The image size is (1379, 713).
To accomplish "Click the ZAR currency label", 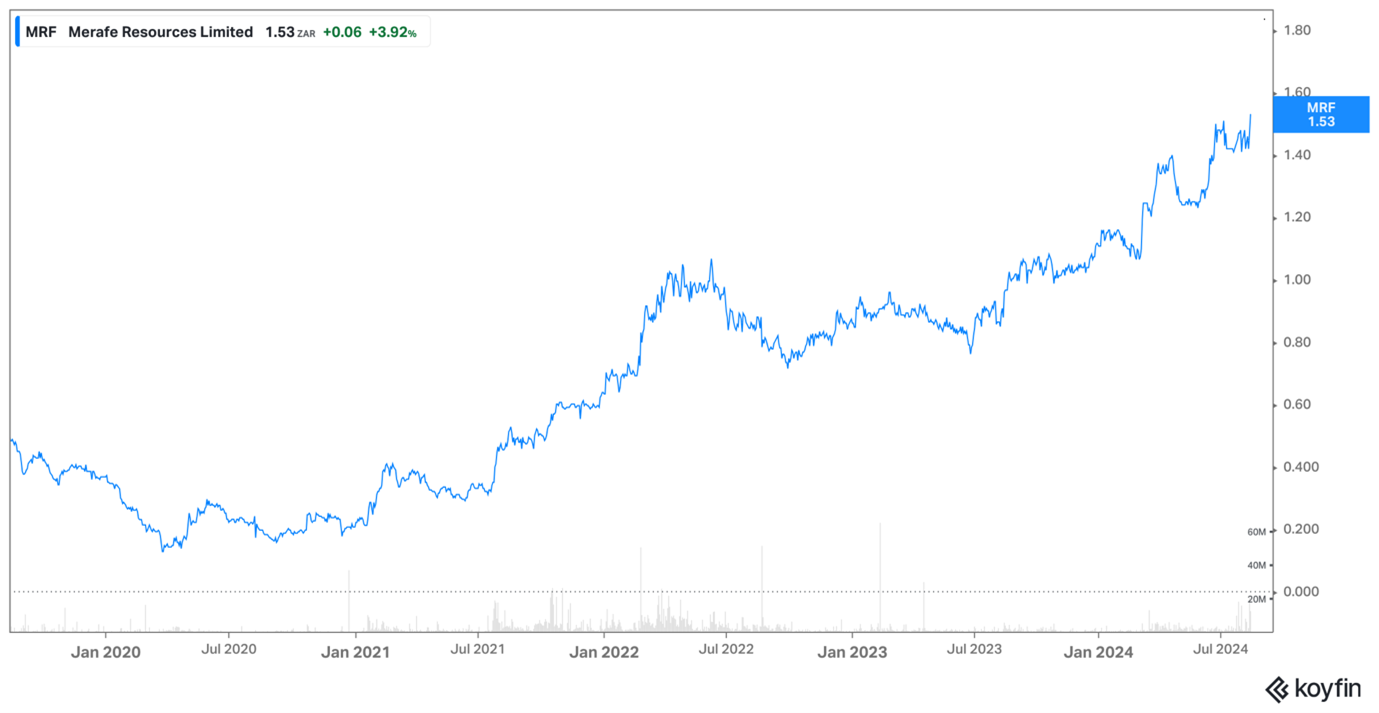I will [x=306, y=34].
